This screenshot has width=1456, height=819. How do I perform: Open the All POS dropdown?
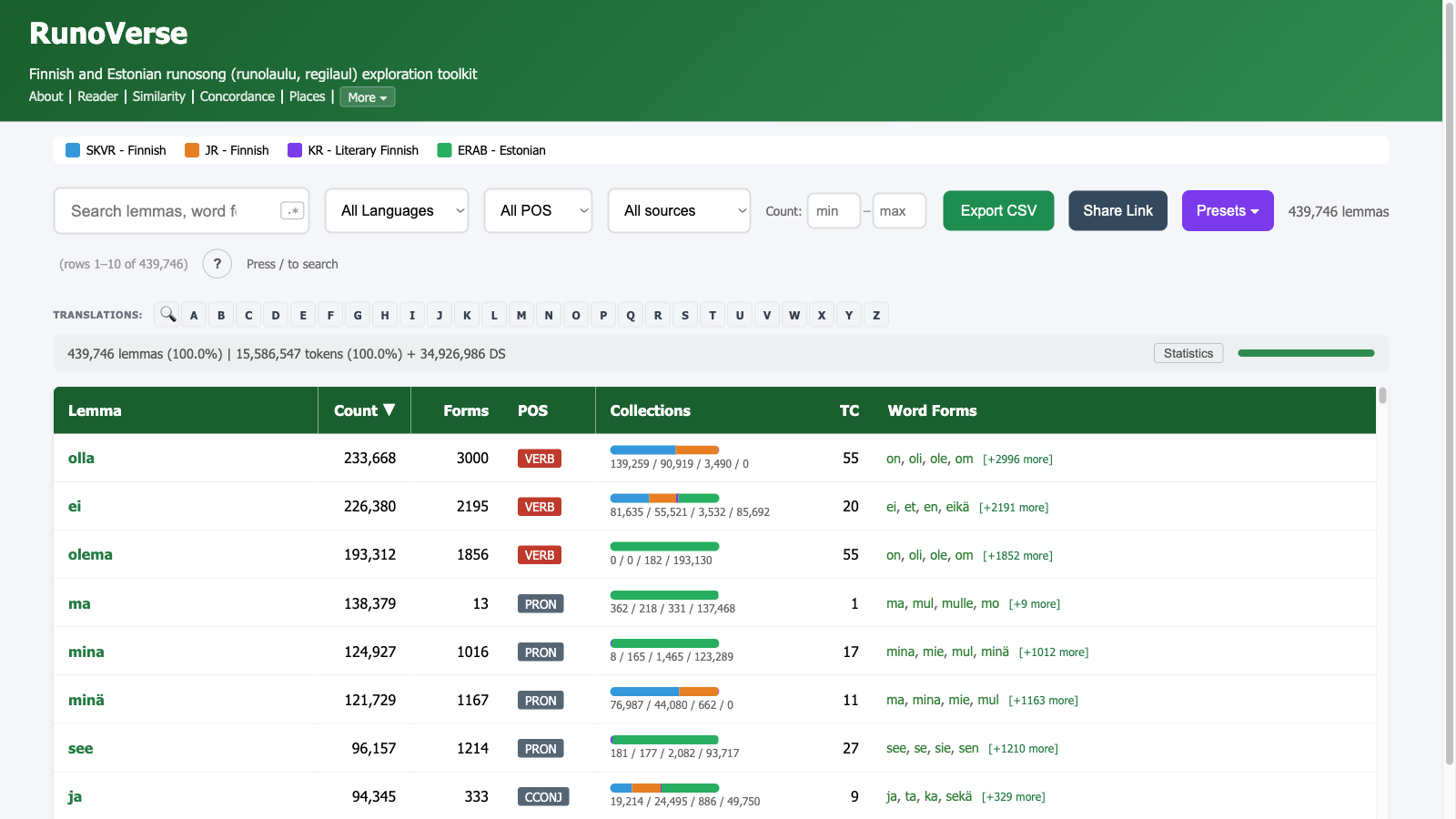pos(538,211)
